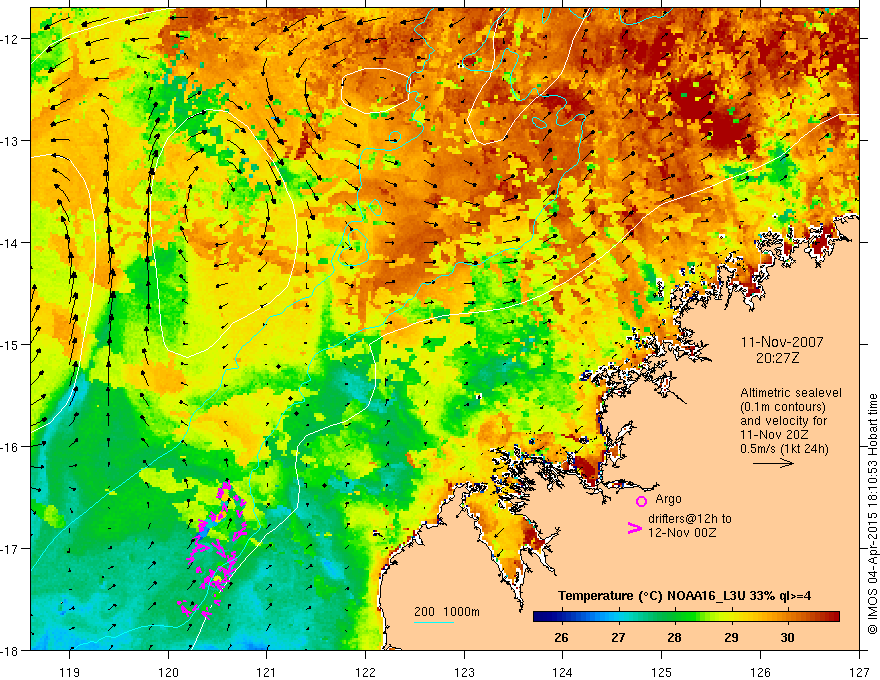The image size is (880, 680).
Task: Click the '11-Nov 20Z' text line
Action: (x=772, y=435)
